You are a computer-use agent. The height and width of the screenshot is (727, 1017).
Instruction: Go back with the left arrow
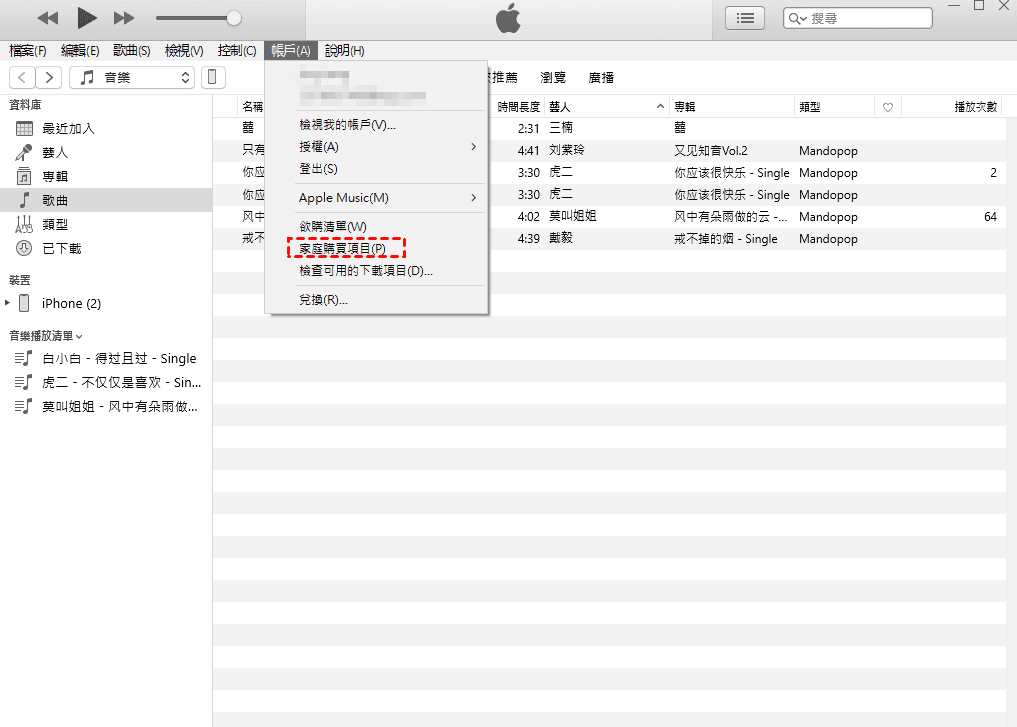[x=22, y=77]
